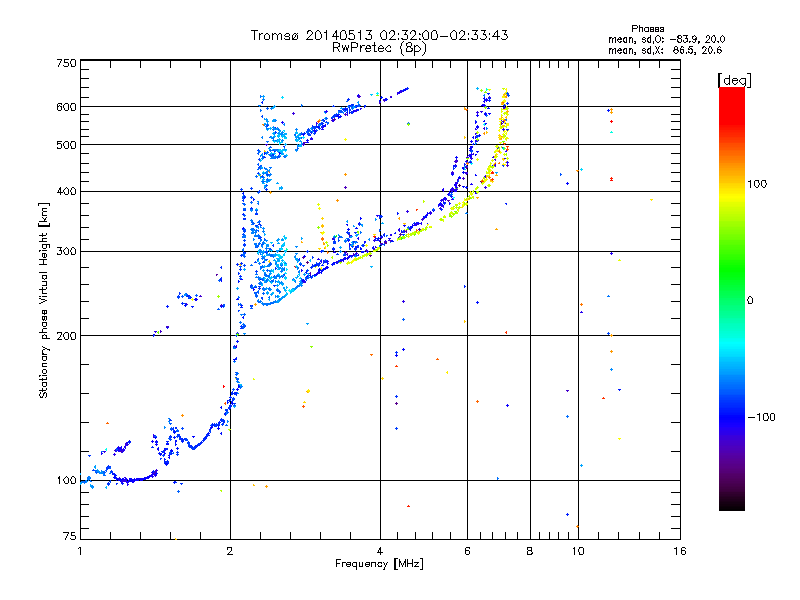Click the '[deg]' colorbar unit label
The width and height of the screenshot is (800, 600).
[734, 80]
